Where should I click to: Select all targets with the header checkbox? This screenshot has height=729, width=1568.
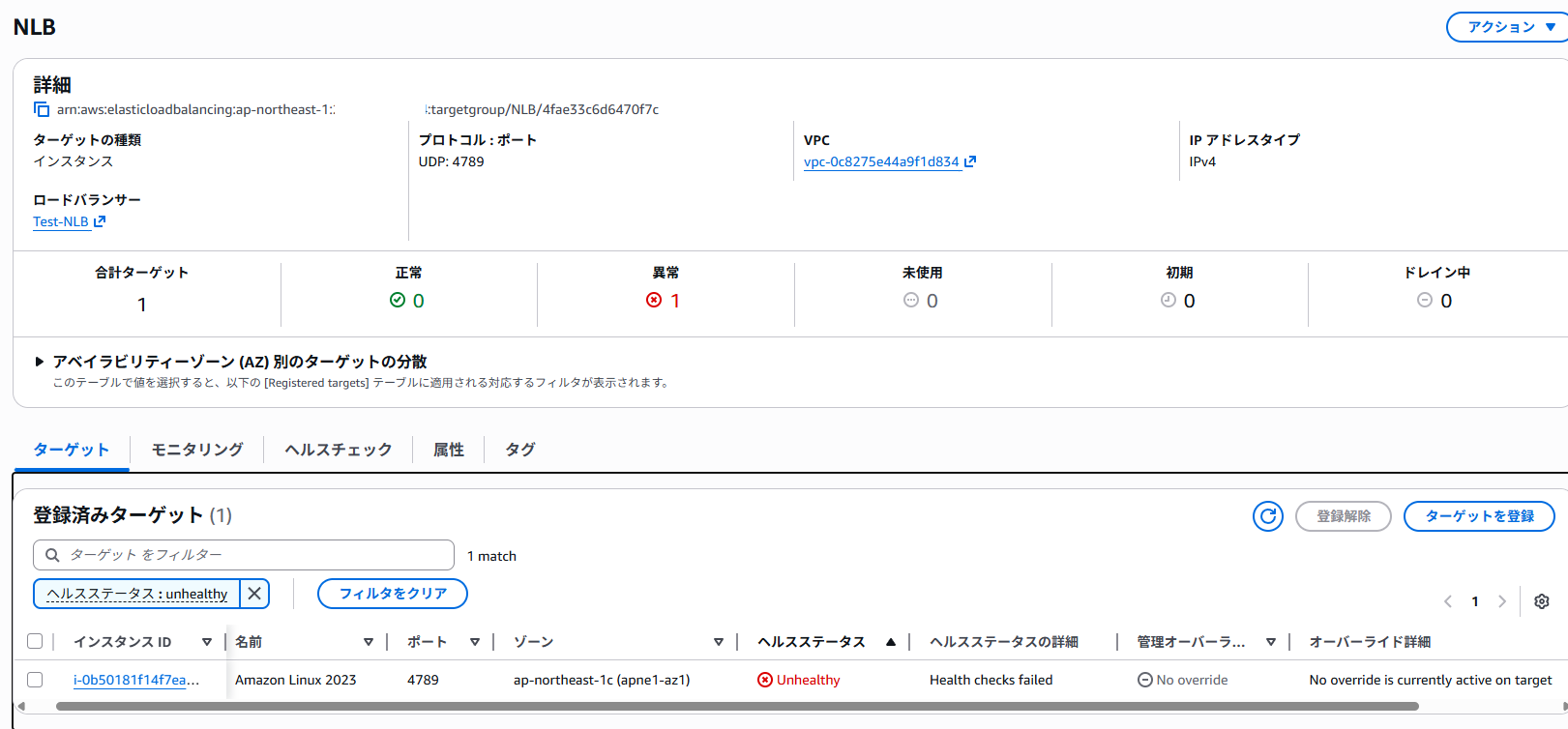[x=35, y=641]
